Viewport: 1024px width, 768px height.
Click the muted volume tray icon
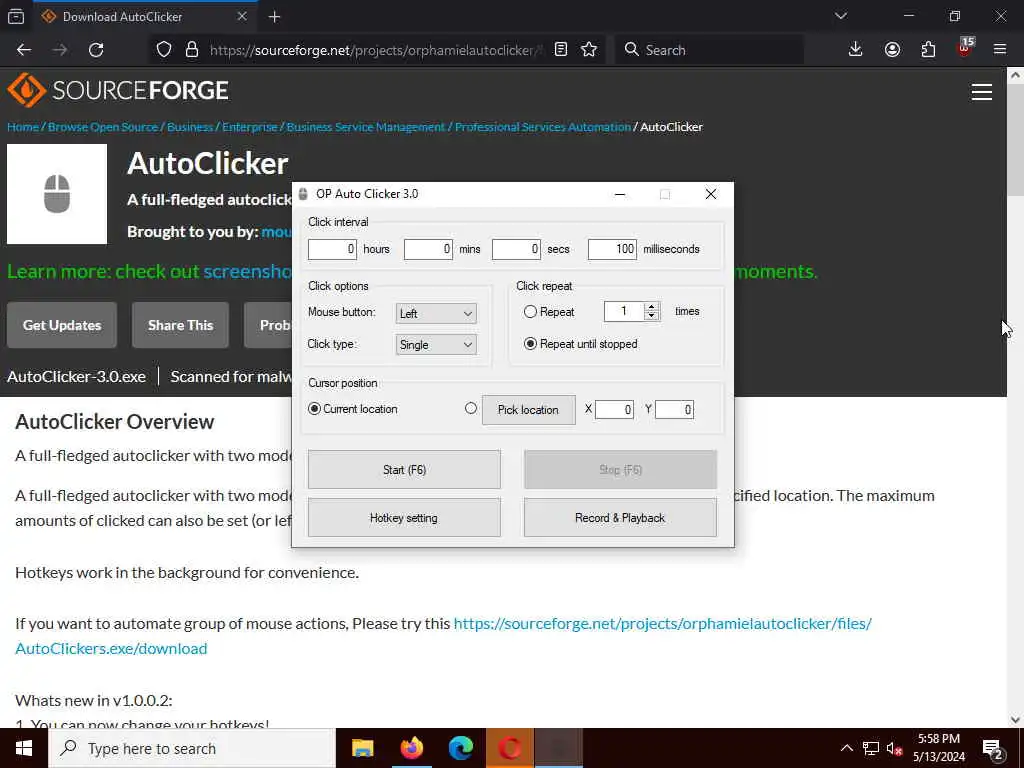pyautogui.click(x=894, y=748)
